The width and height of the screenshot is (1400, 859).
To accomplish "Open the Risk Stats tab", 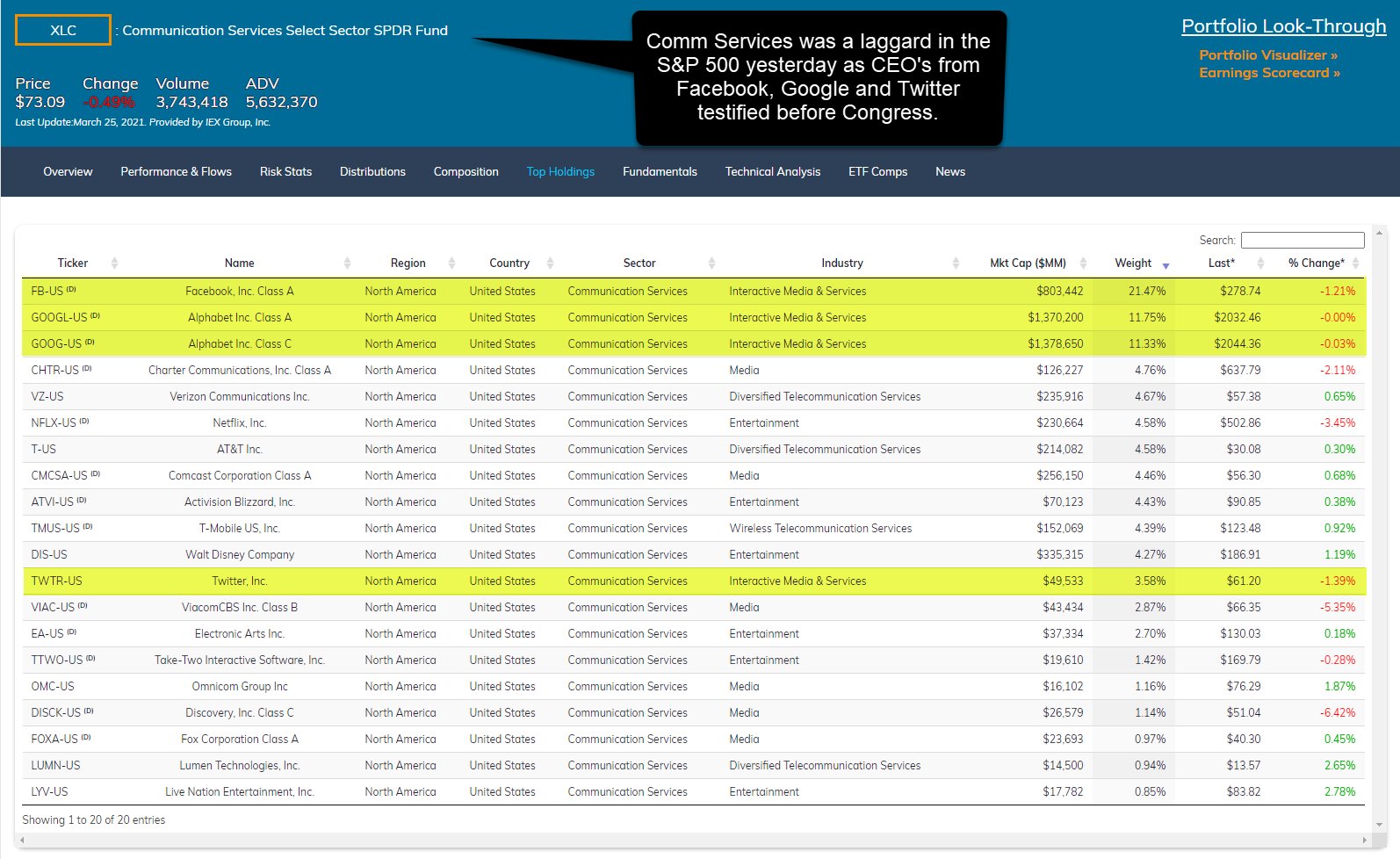I will click(x=286, y=172).
